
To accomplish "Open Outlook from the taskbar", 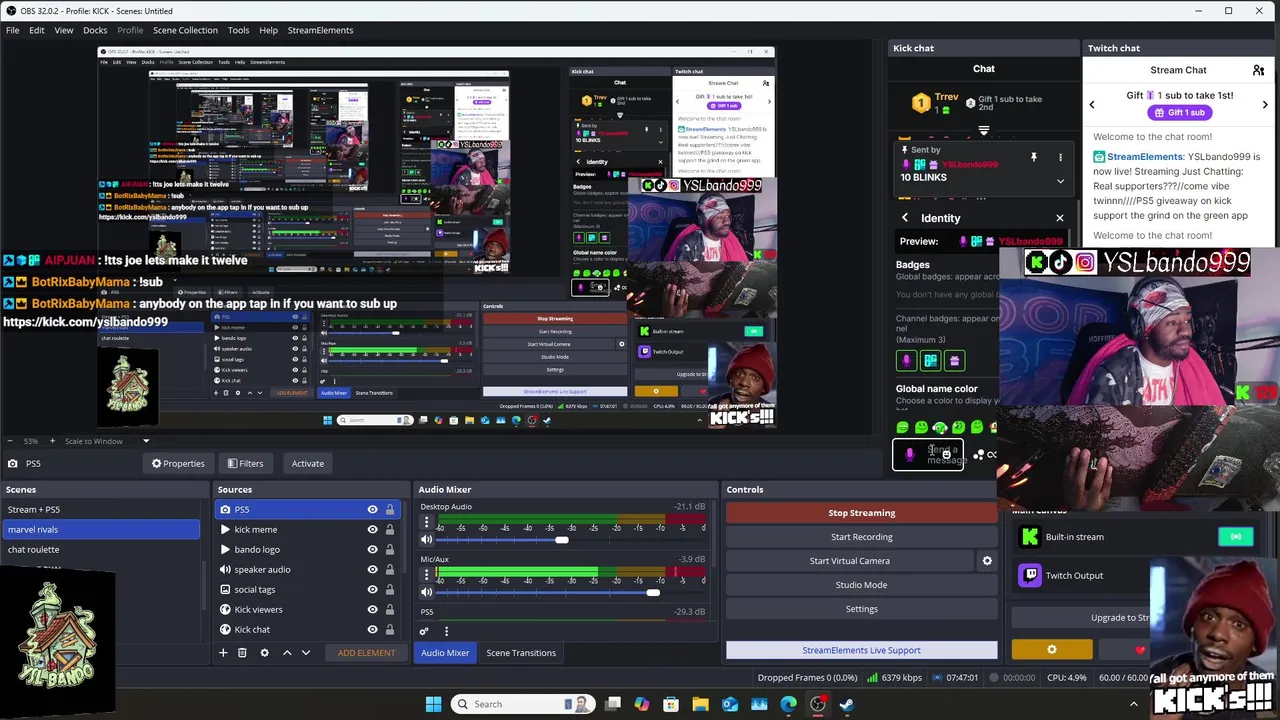I will [x=729, y=704].
